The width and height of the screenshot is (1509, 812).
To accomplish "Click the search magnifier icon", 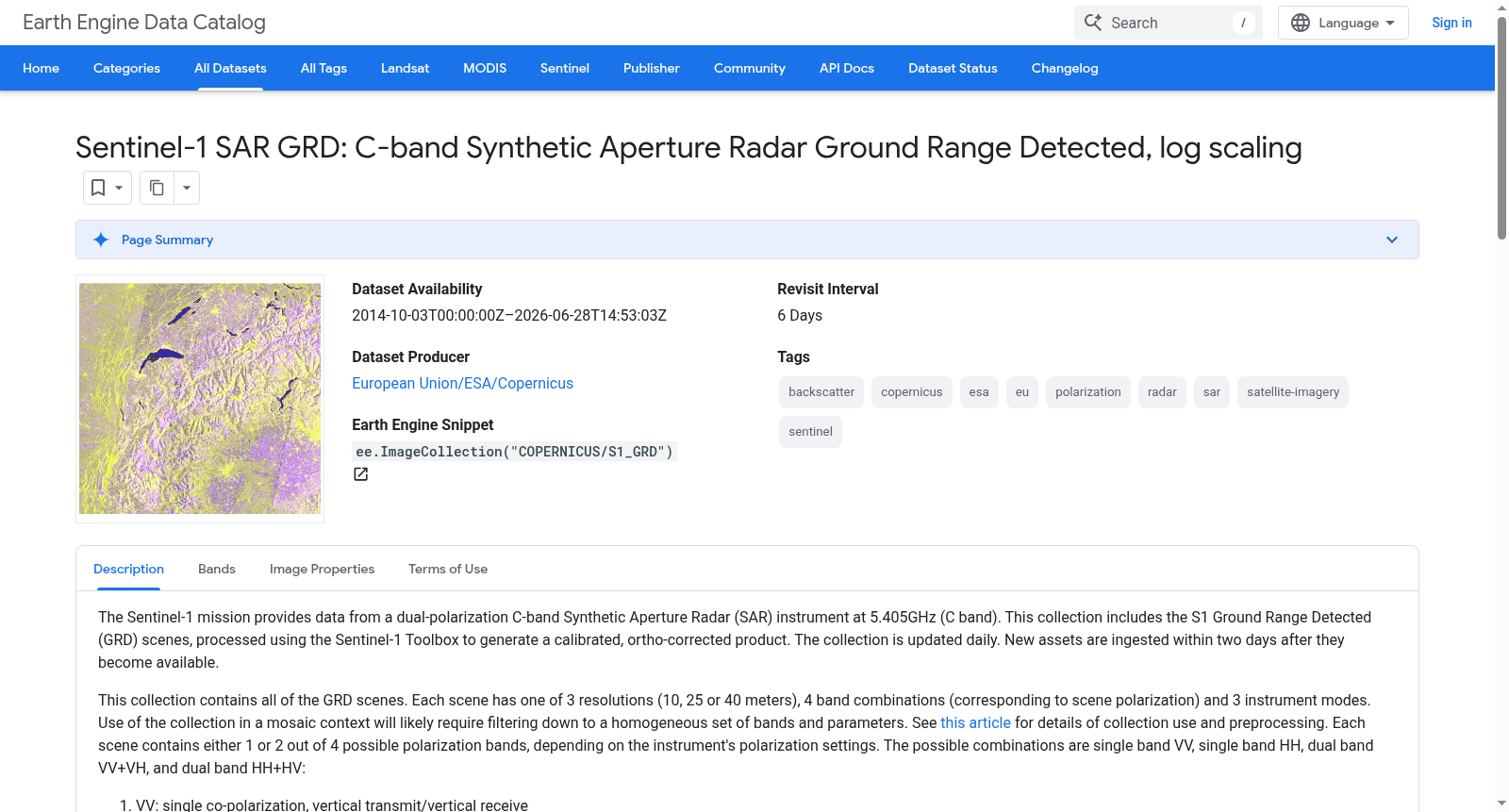I will [1093, 23].
